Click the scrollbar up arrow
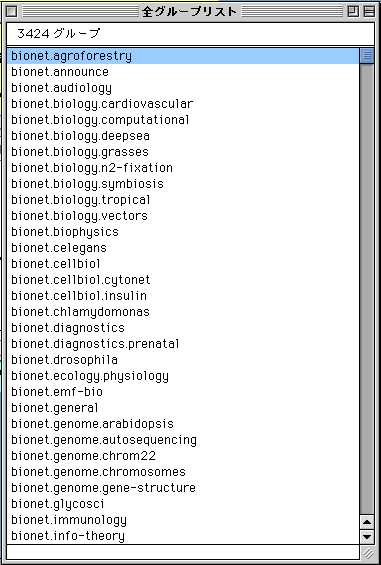Screen dimensions: 381x565 pos(367,521)
